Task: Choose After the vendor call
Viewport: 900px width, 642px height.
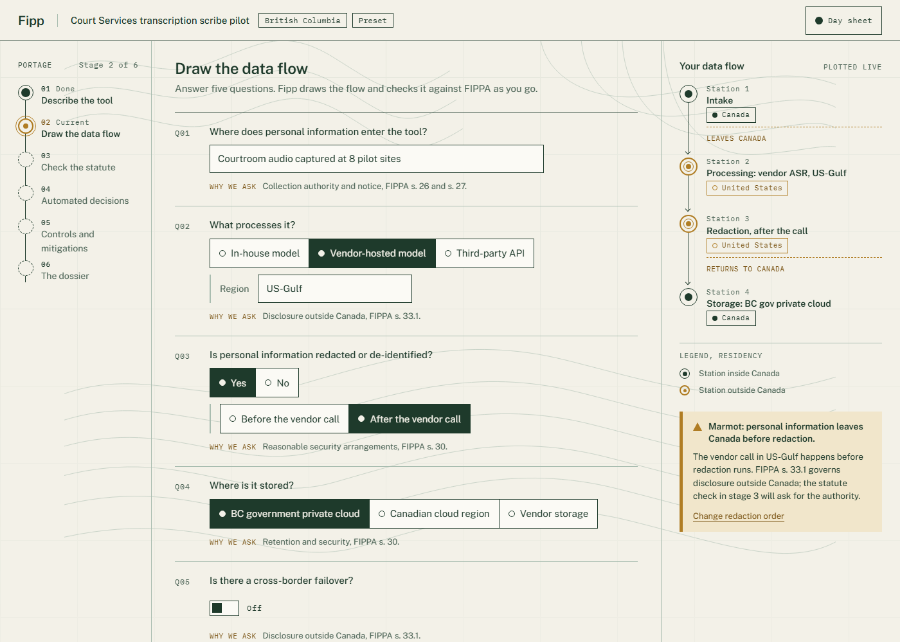Action: (x=409, y=419)
